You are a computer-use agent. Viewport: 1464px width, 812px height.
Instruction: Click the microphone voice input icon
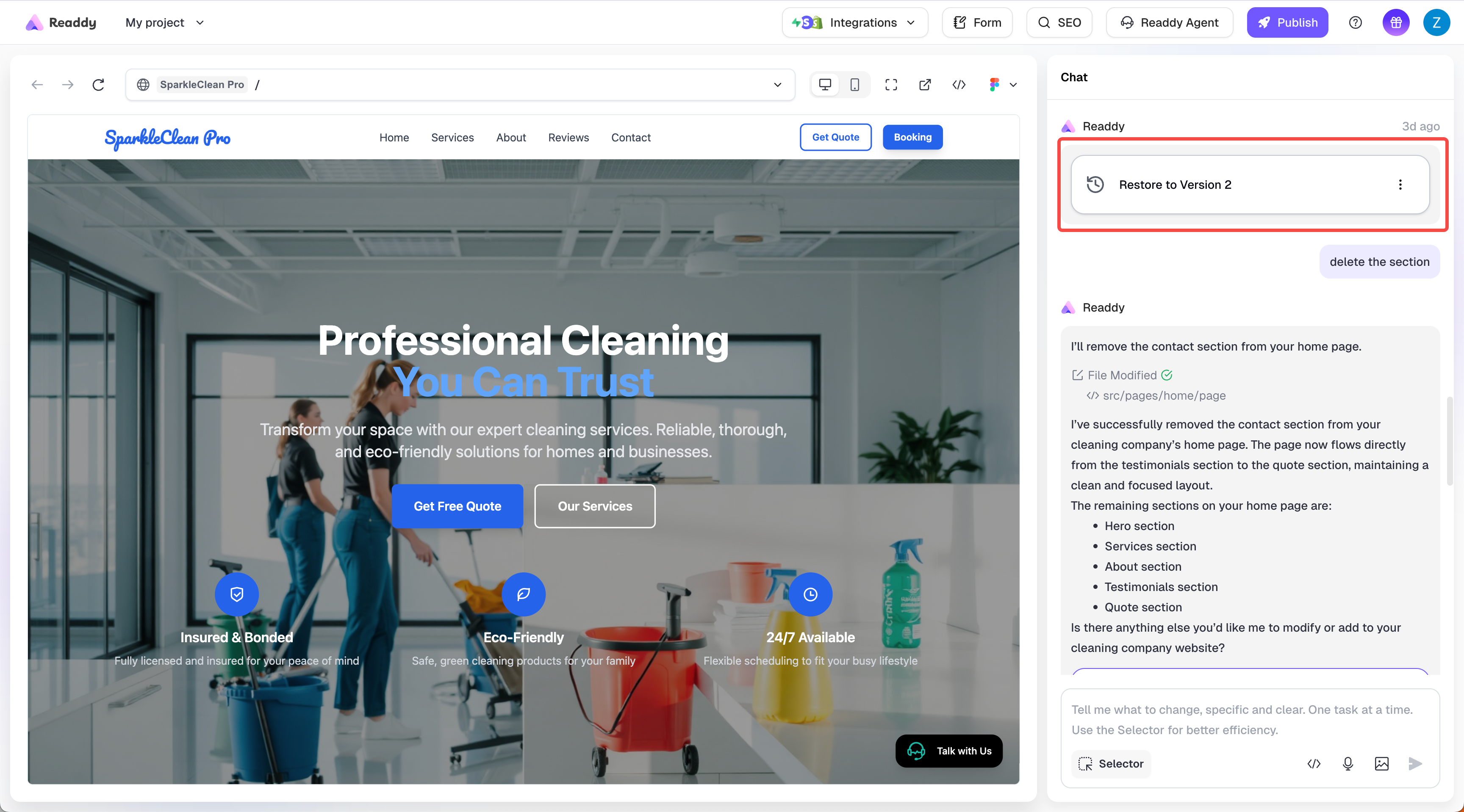(x=1348, y=764)
